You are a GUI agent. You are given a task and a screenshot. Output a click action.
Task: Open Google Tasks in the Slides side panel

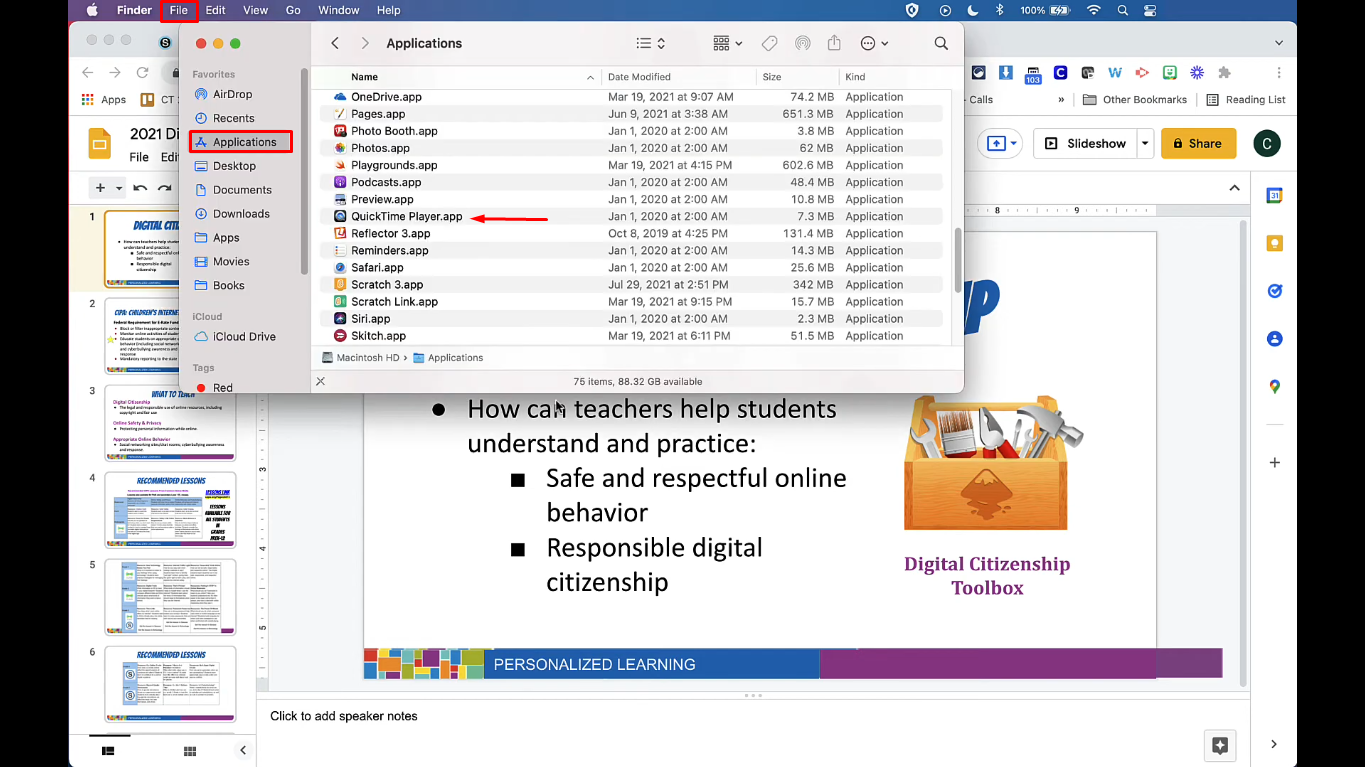point(1274,291)
